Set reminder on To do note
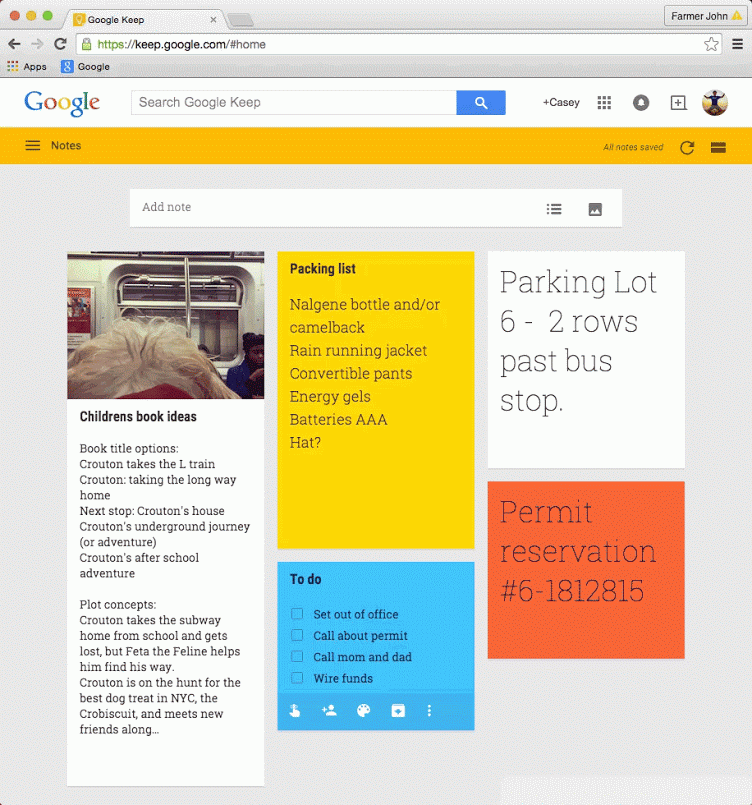 pos(295,711)
